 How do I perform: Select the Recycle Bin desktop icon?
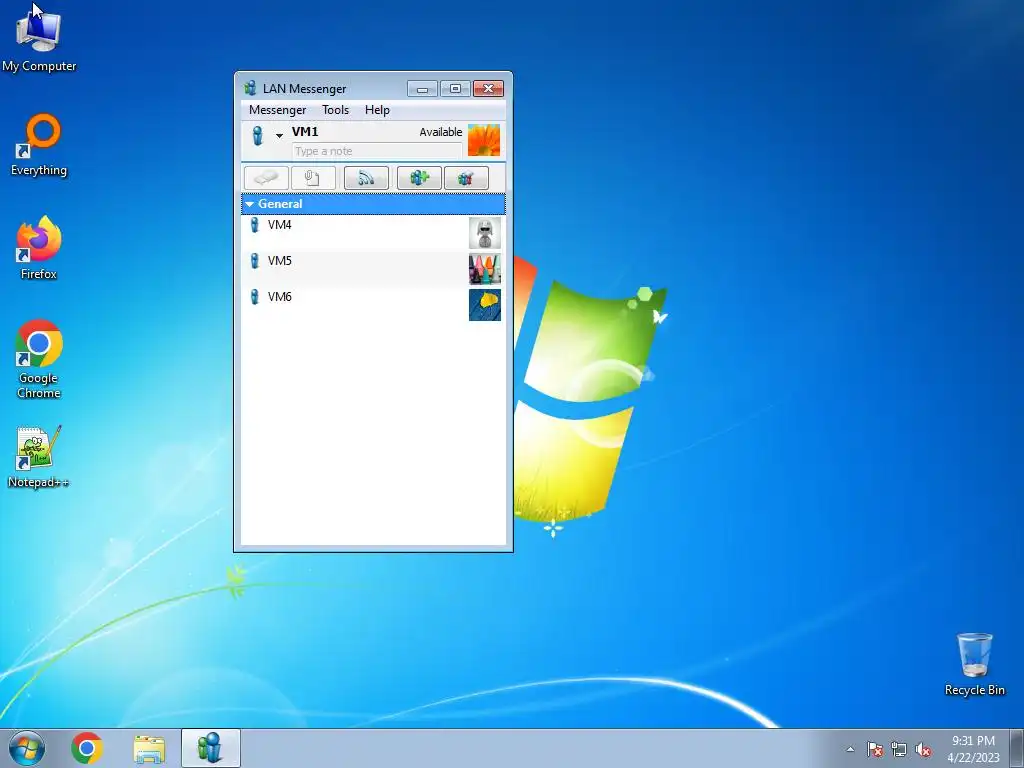point(974,664)
